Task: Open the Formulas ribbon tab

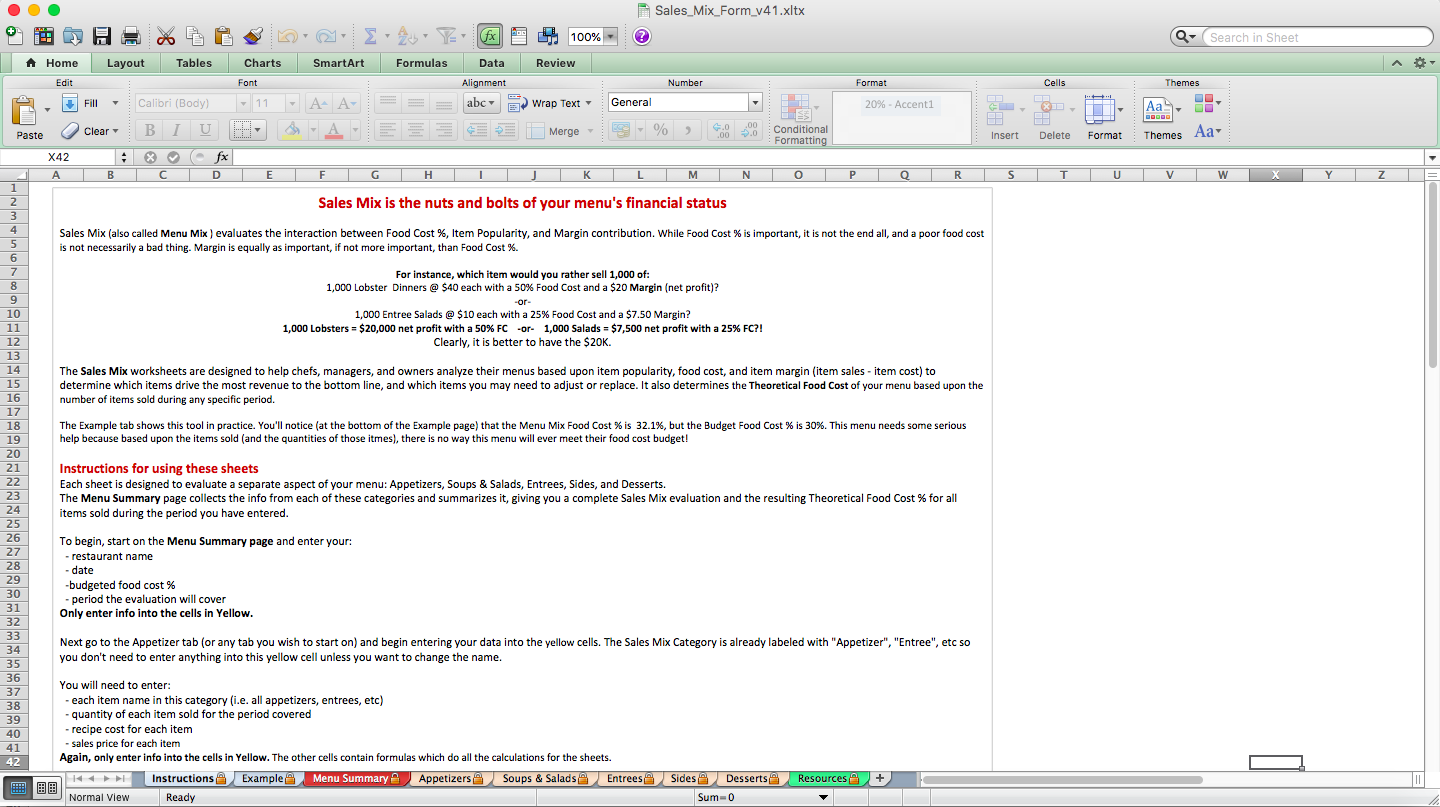Action: [421, 62]
